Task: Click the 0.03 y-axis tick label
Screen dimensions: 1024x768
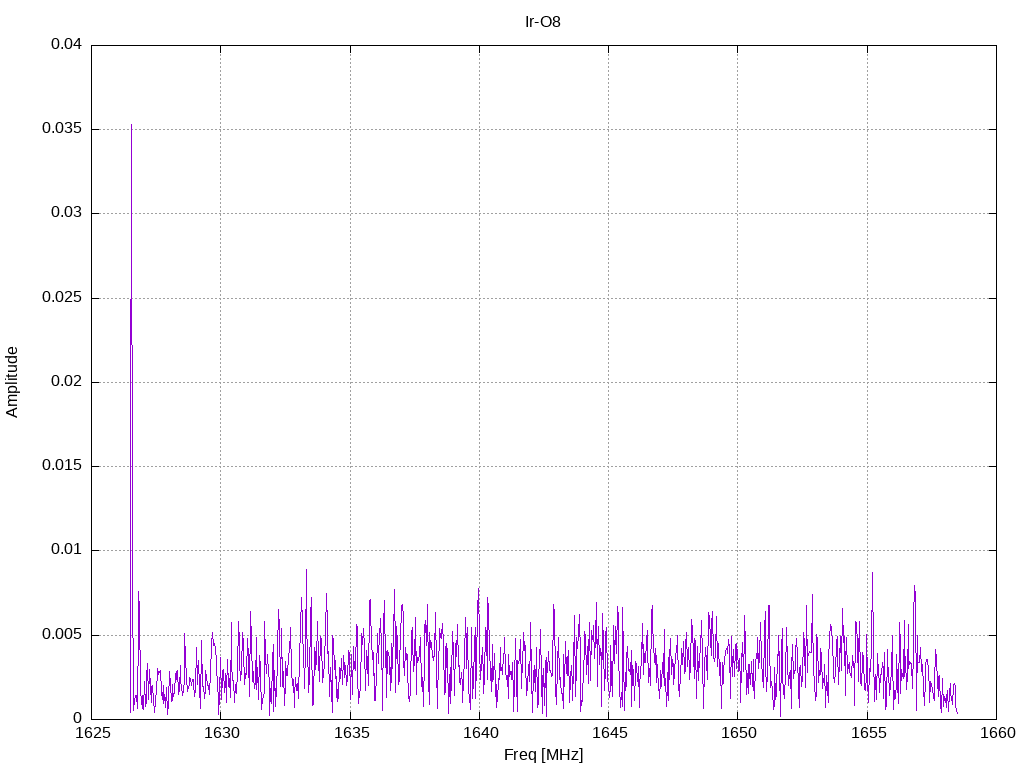Action: [x=66, y=213]
